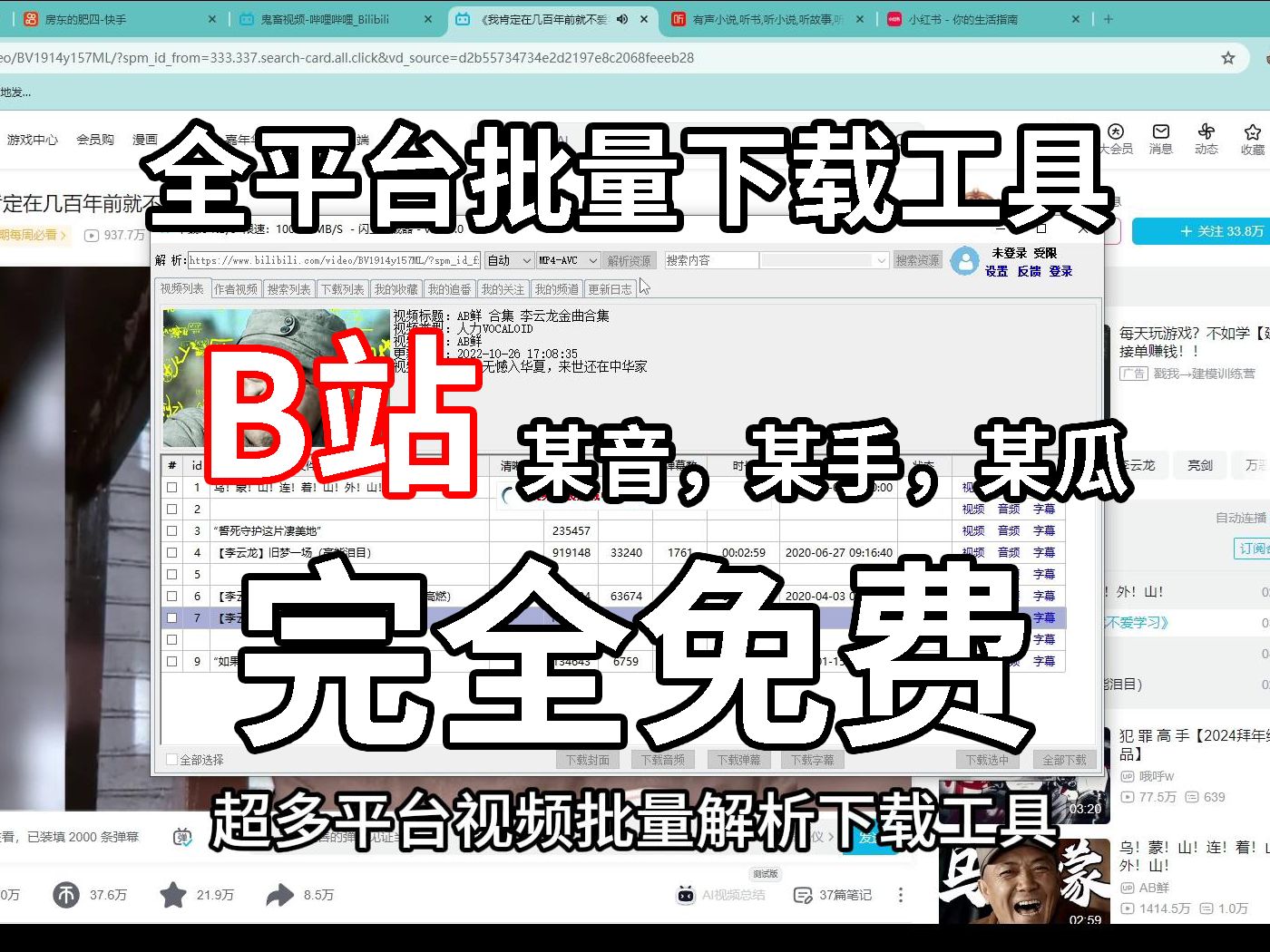Tick the checkbox for row 6

coord(171,596)
